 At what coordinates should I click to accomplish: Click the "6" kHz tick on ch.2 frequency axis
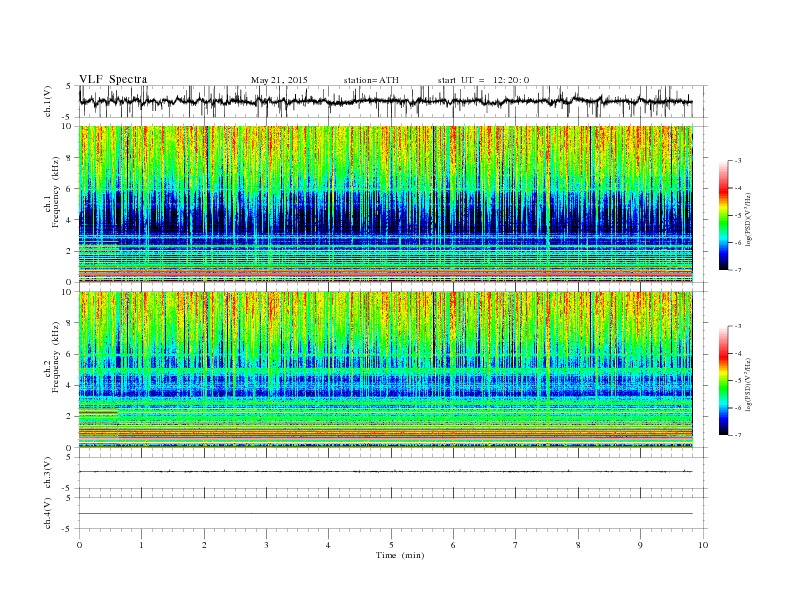click(x=70, y=354)
